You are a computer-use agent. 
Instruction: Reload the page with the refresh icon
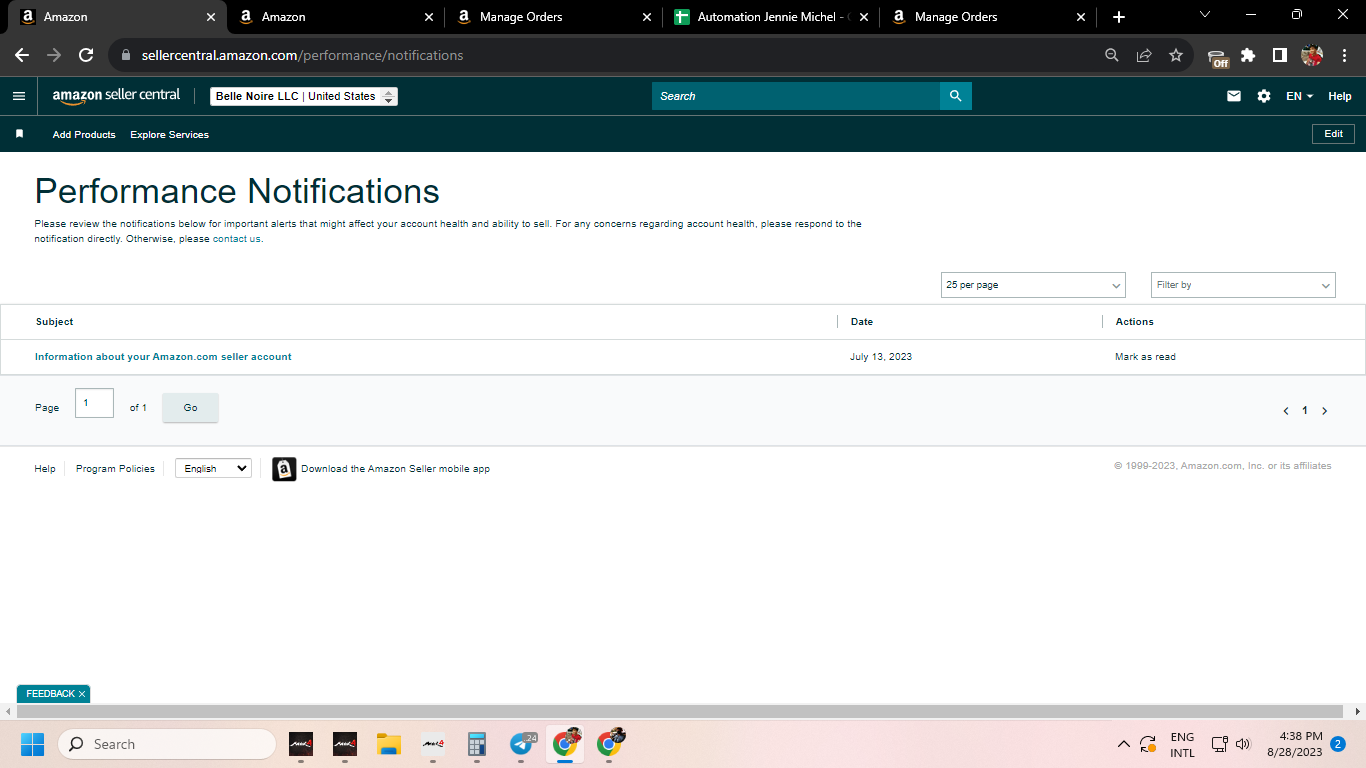86,55
